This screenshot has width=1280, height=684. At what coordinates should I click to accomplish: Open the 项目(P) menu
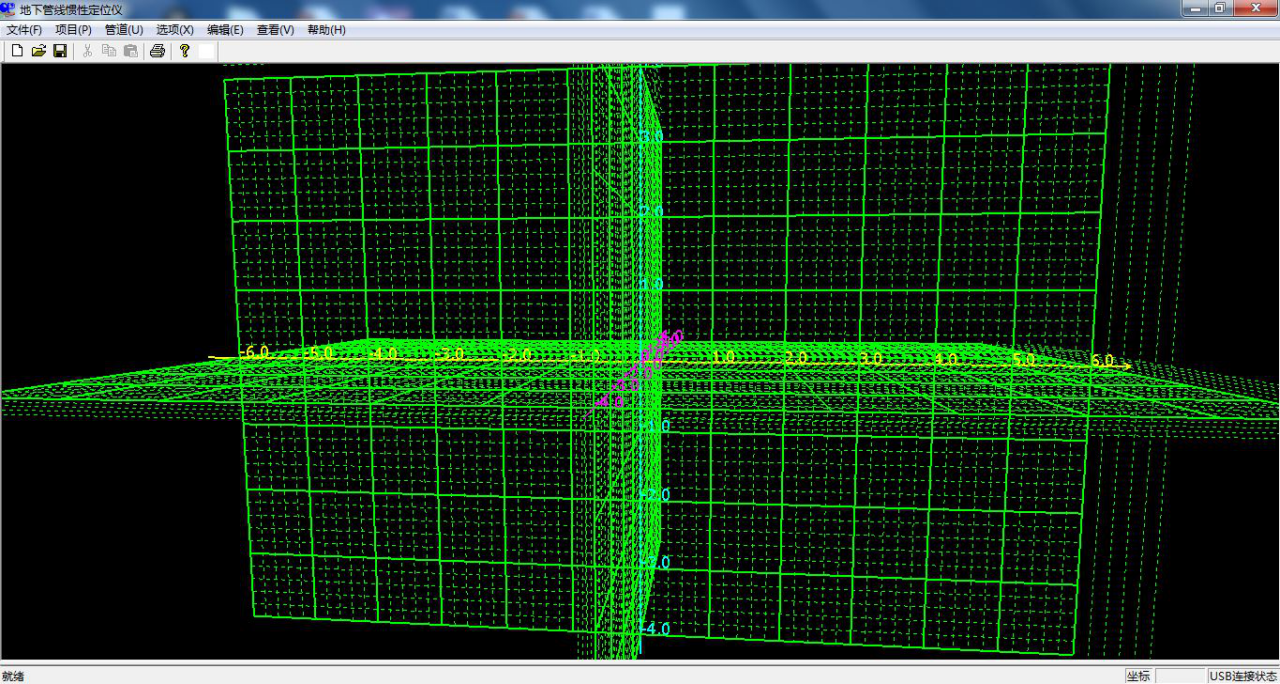[73, 30]
